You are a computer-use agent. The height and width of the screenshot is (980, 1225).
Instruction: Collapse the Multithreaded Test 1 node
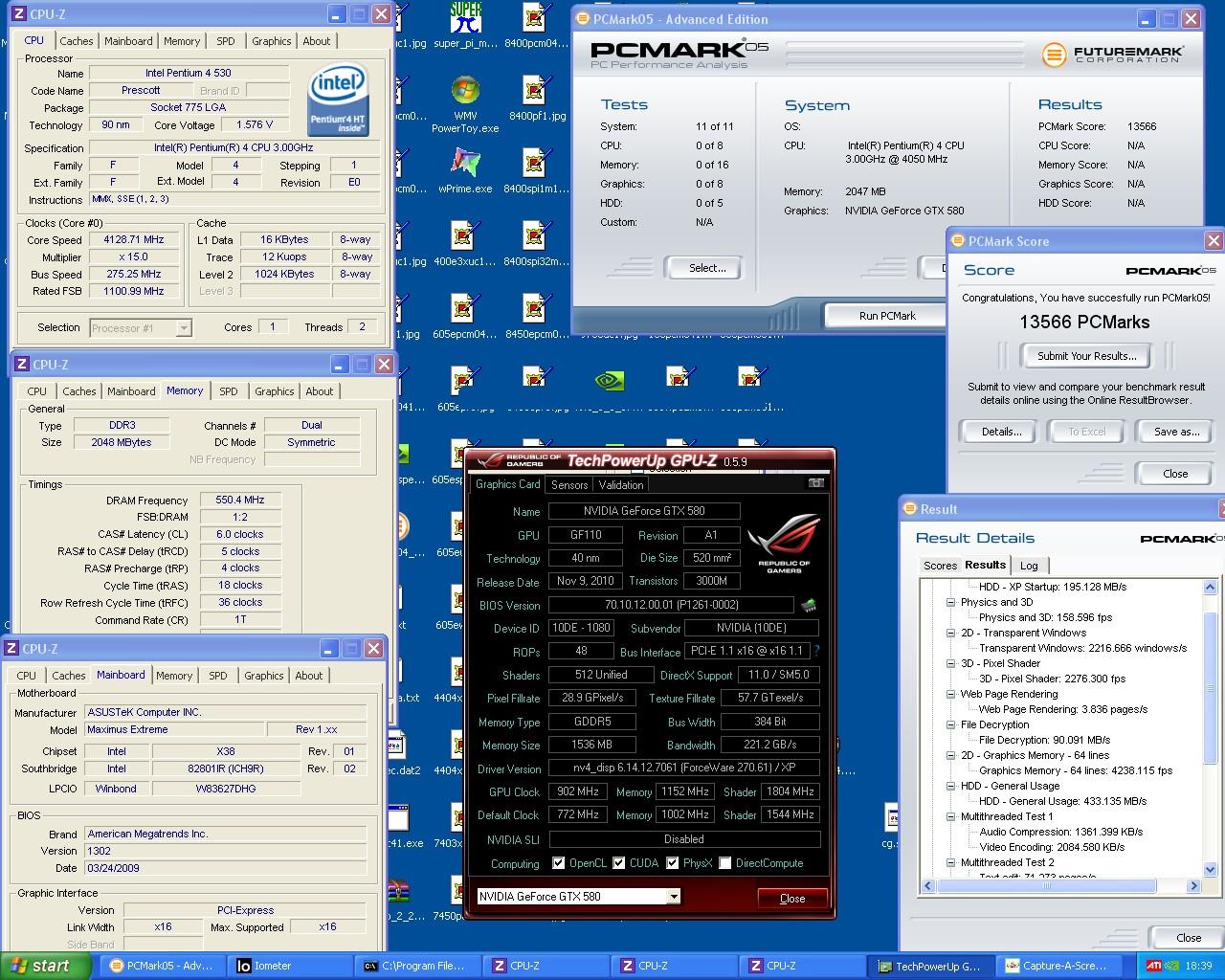click(950, 816)
